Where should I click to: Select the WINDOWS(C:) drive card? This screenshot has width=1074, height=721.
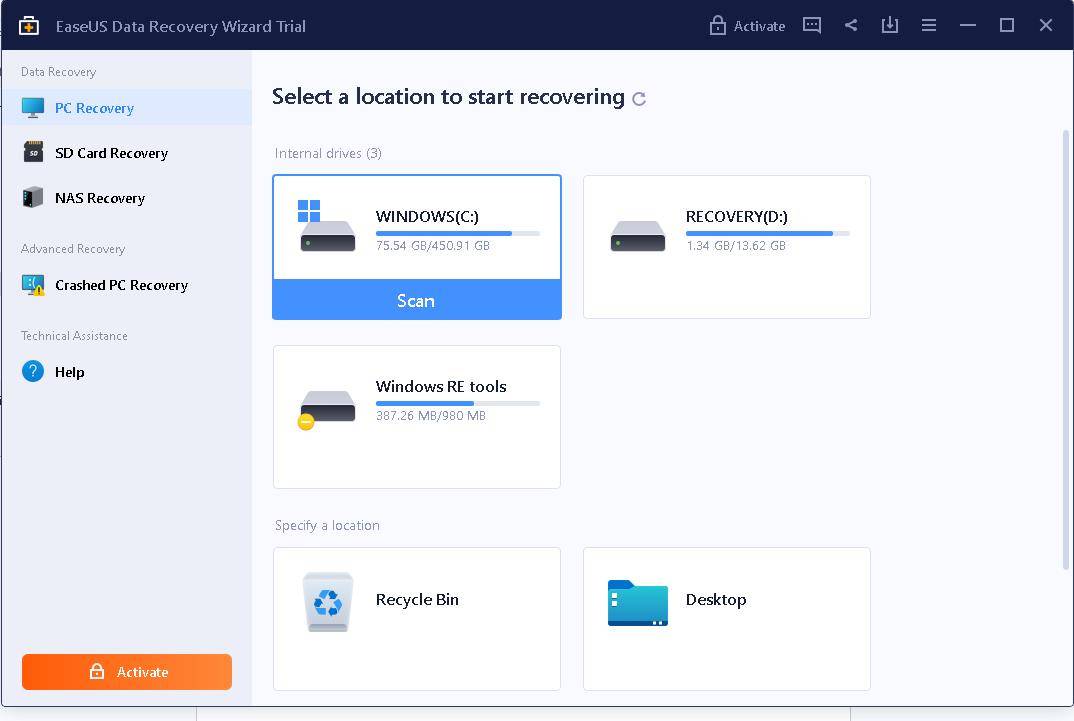[416, 228]
